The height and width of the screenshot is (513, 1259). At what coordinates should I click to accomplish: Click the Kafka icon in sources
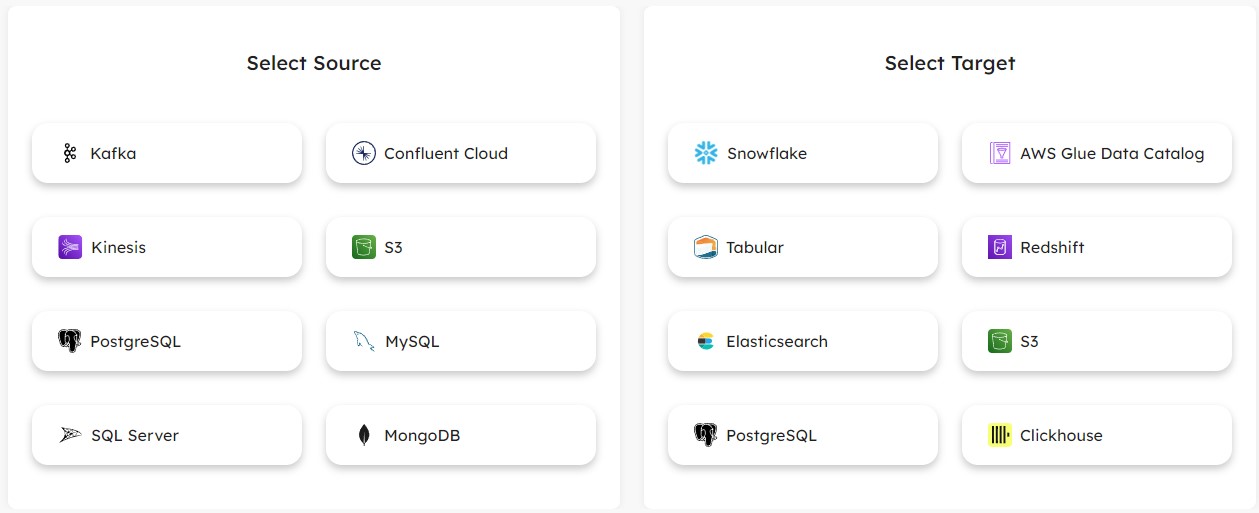pyautogui.click(x=70, y=154)
